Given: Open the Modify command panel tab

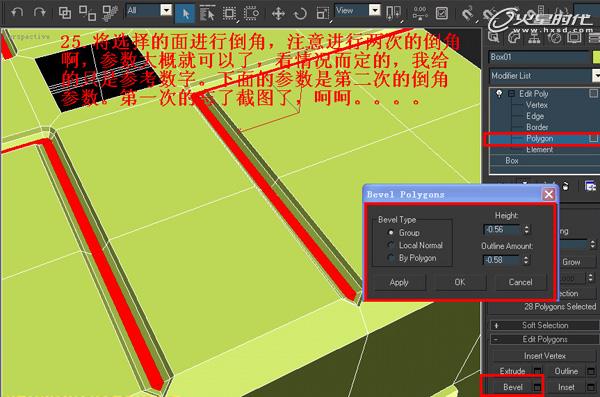Looking at the screenshot, I should 513,37.
